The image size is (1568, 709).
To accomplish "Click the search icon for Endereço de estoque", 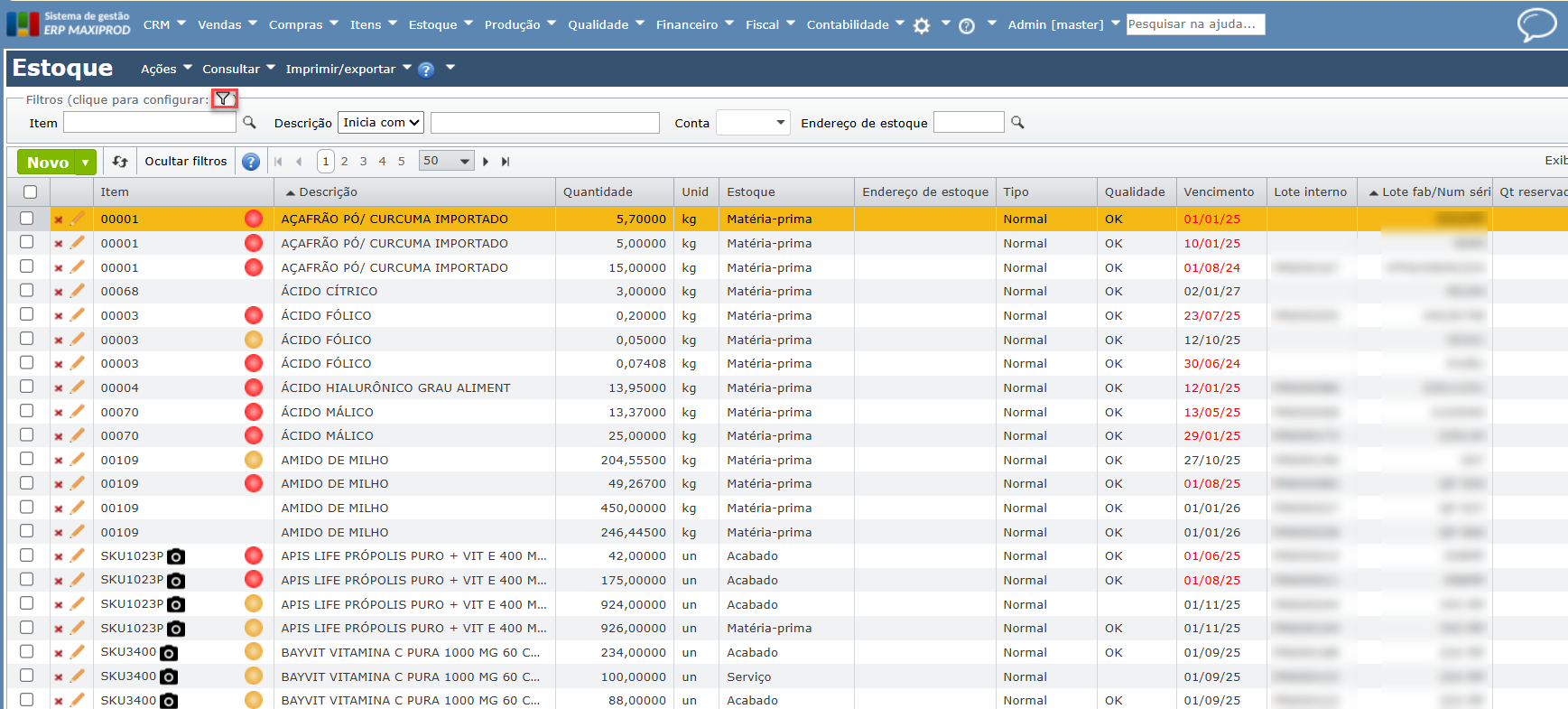I will point(1017,123).
